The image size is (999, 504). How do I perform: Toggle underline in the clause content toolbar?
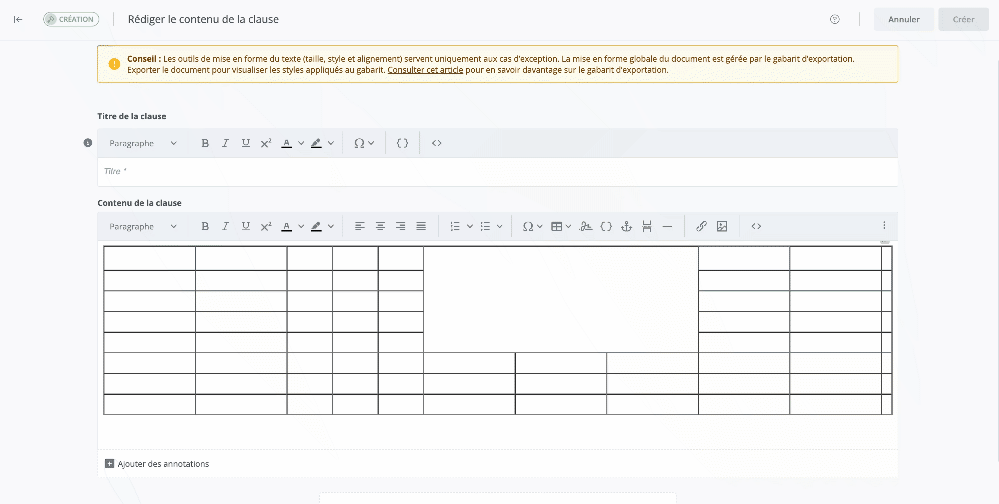tap(246, 226)
